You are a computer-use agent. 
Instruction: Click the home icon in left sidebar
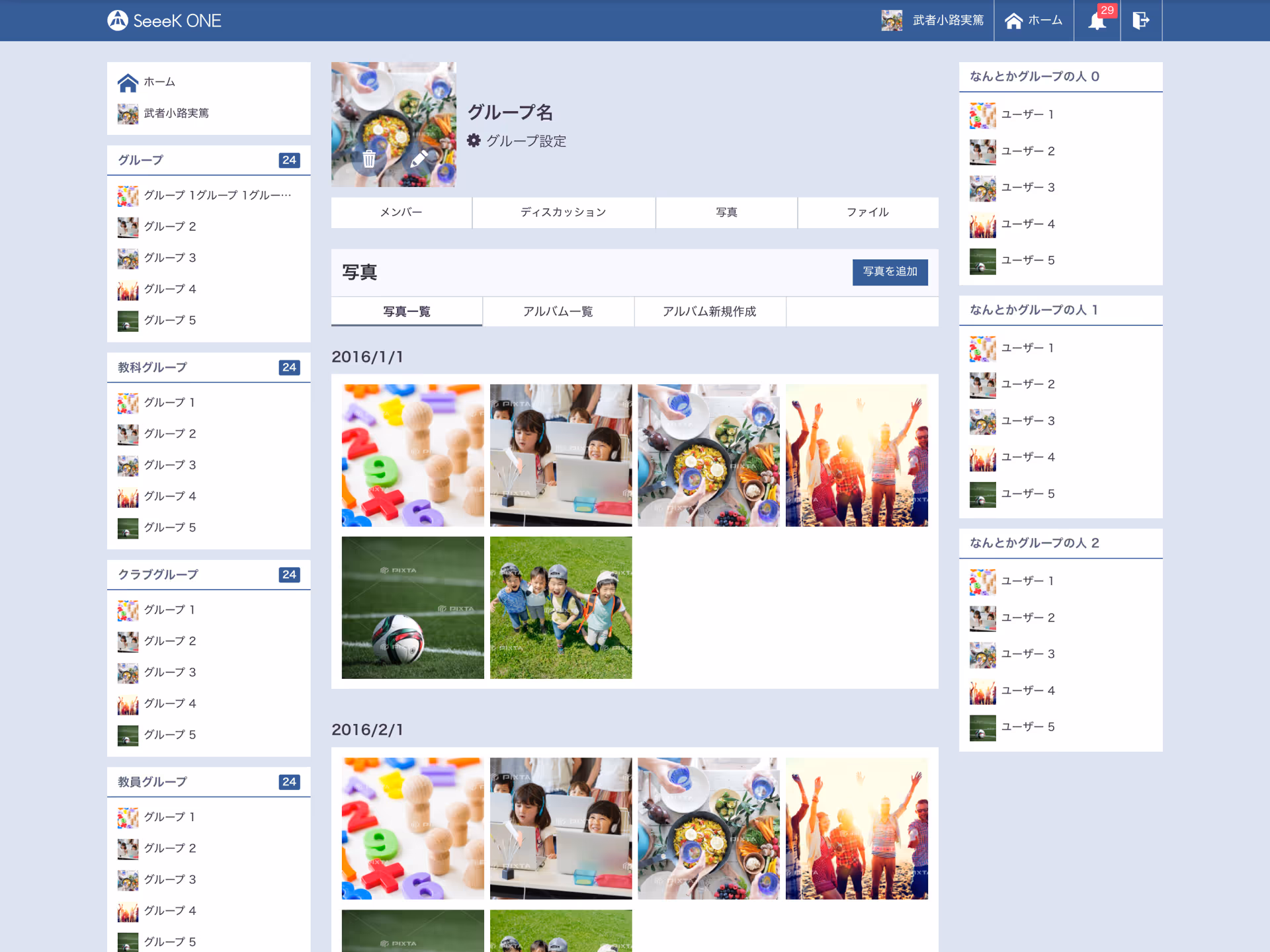tap(128, 83)
